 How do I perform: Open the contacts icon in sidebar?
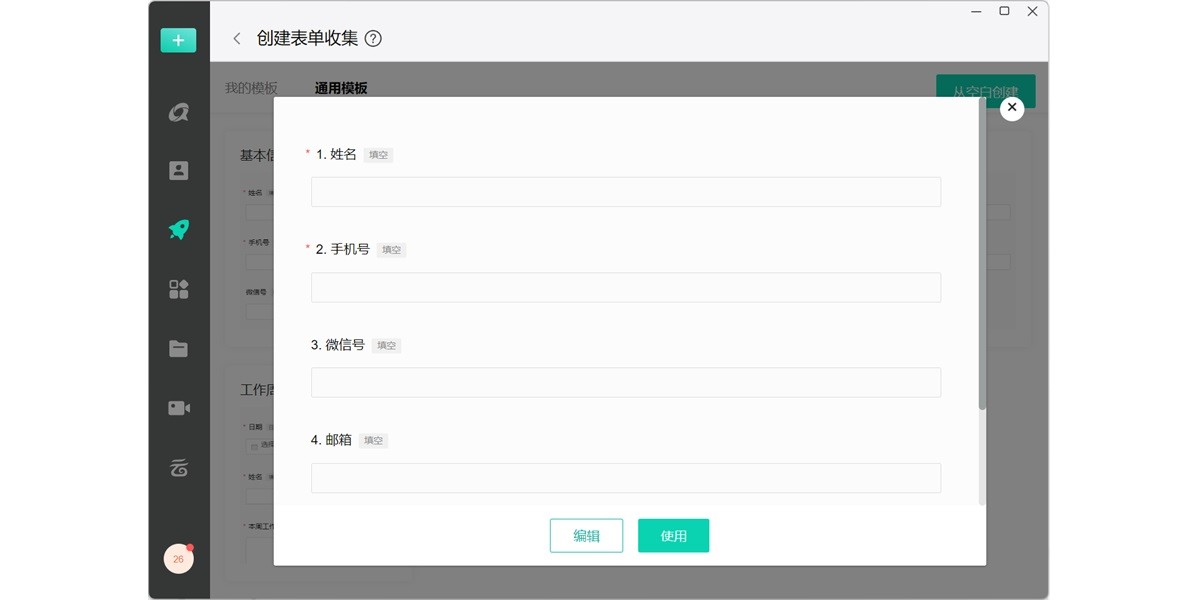point(178,170)
